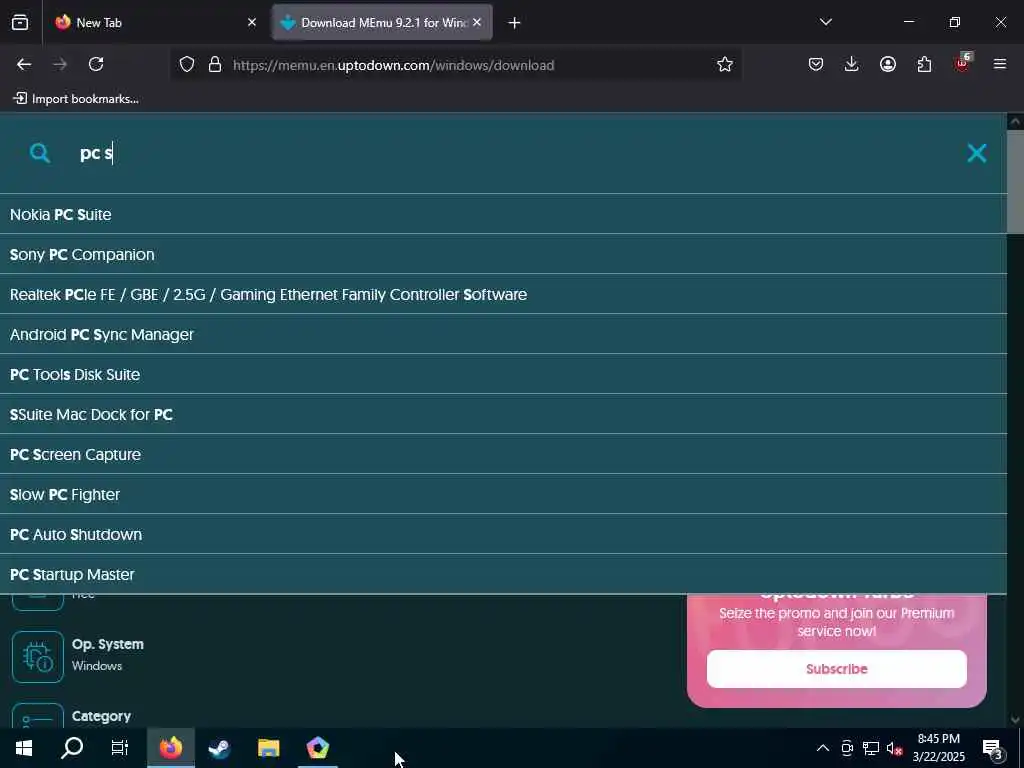1024x768 pixels.
Task: Open the Slow PC Fighter suggestion
Action: pos(504,494)
